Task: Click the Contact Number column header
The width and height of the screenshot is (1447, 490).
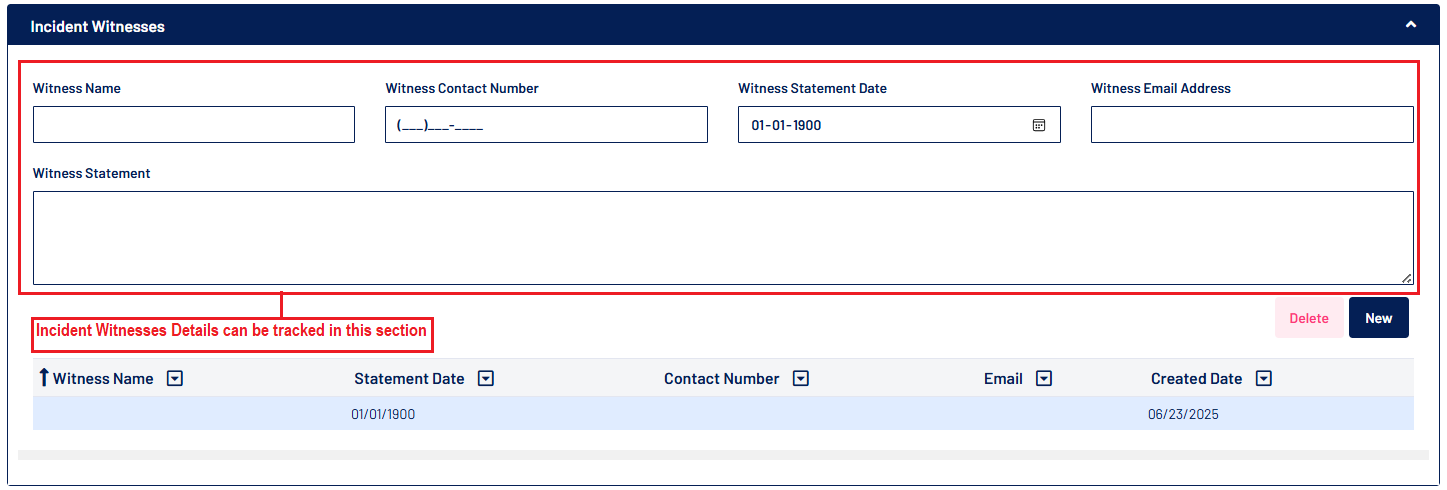Action: coord(721,379)
